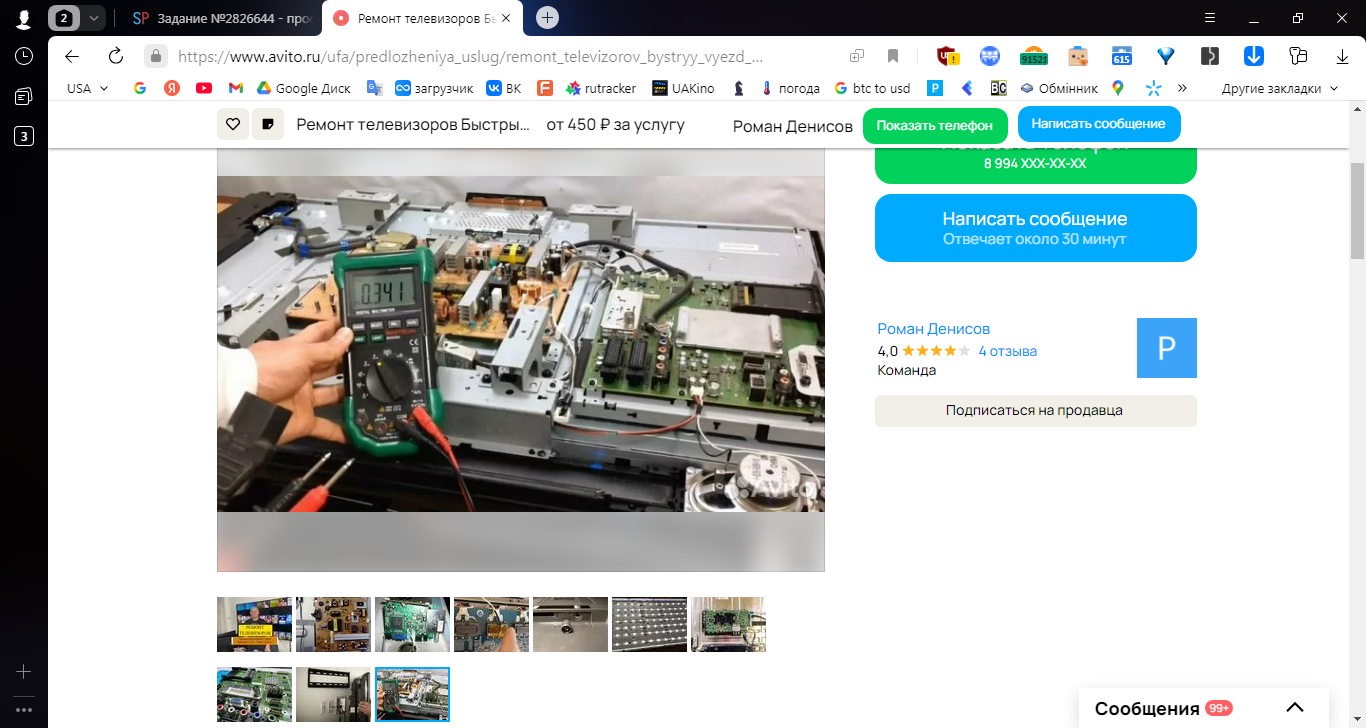Add listing to favorites with heart icon
Image resolution: width=1366 pixels, height=728 pixels.
[x=233, y=124]
